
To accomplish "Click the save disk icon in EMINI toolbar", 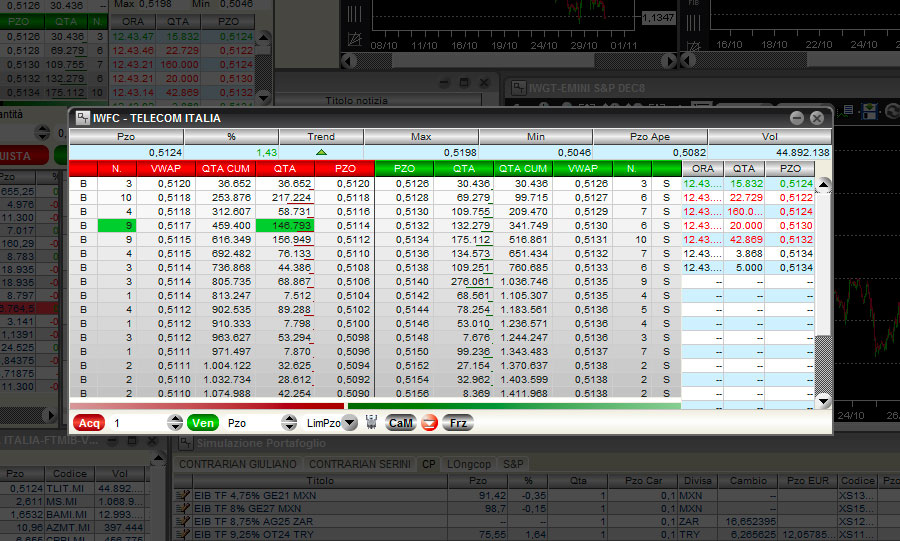I will 870,111.
